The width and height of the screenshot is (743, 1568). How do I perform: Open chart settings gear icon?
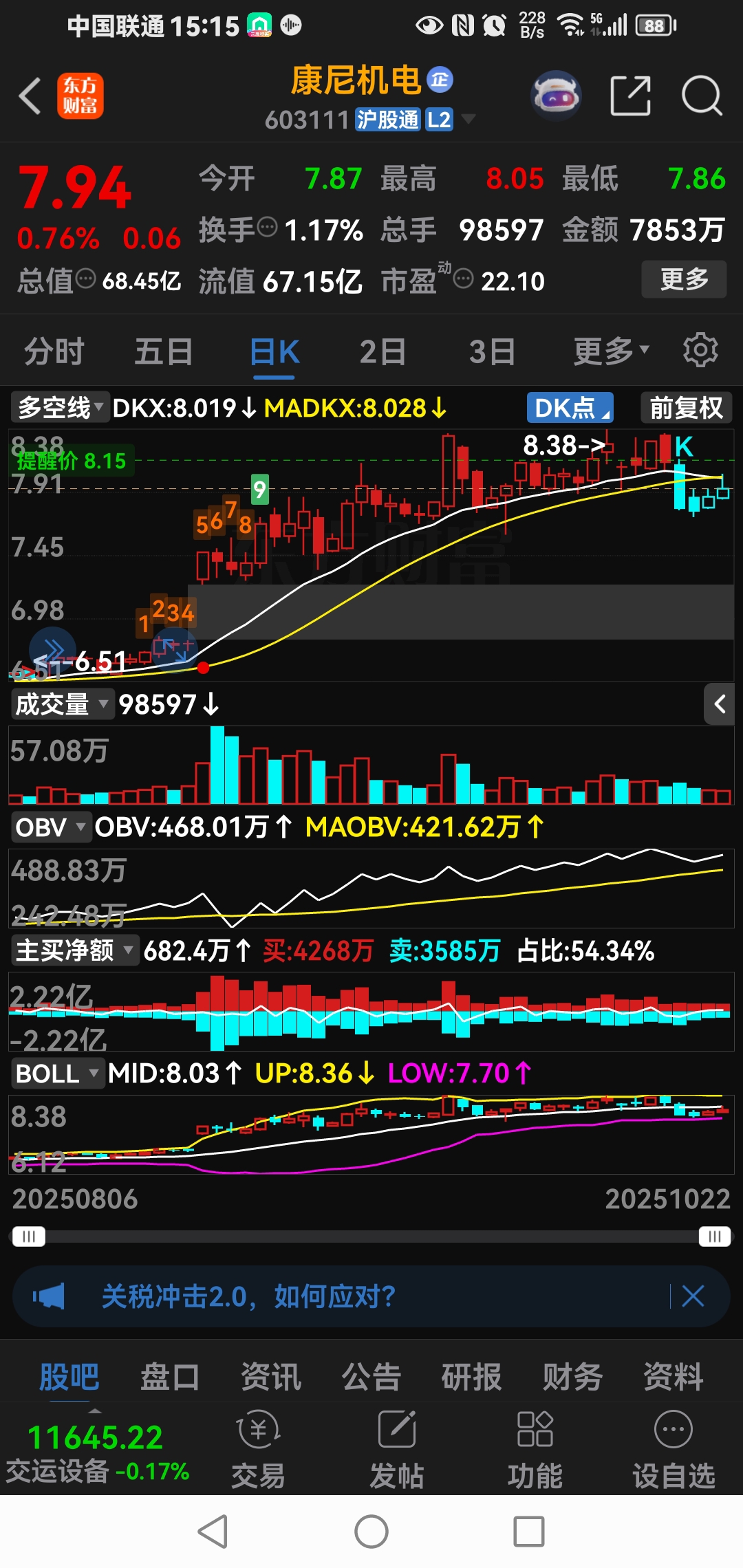coord(700,350)
